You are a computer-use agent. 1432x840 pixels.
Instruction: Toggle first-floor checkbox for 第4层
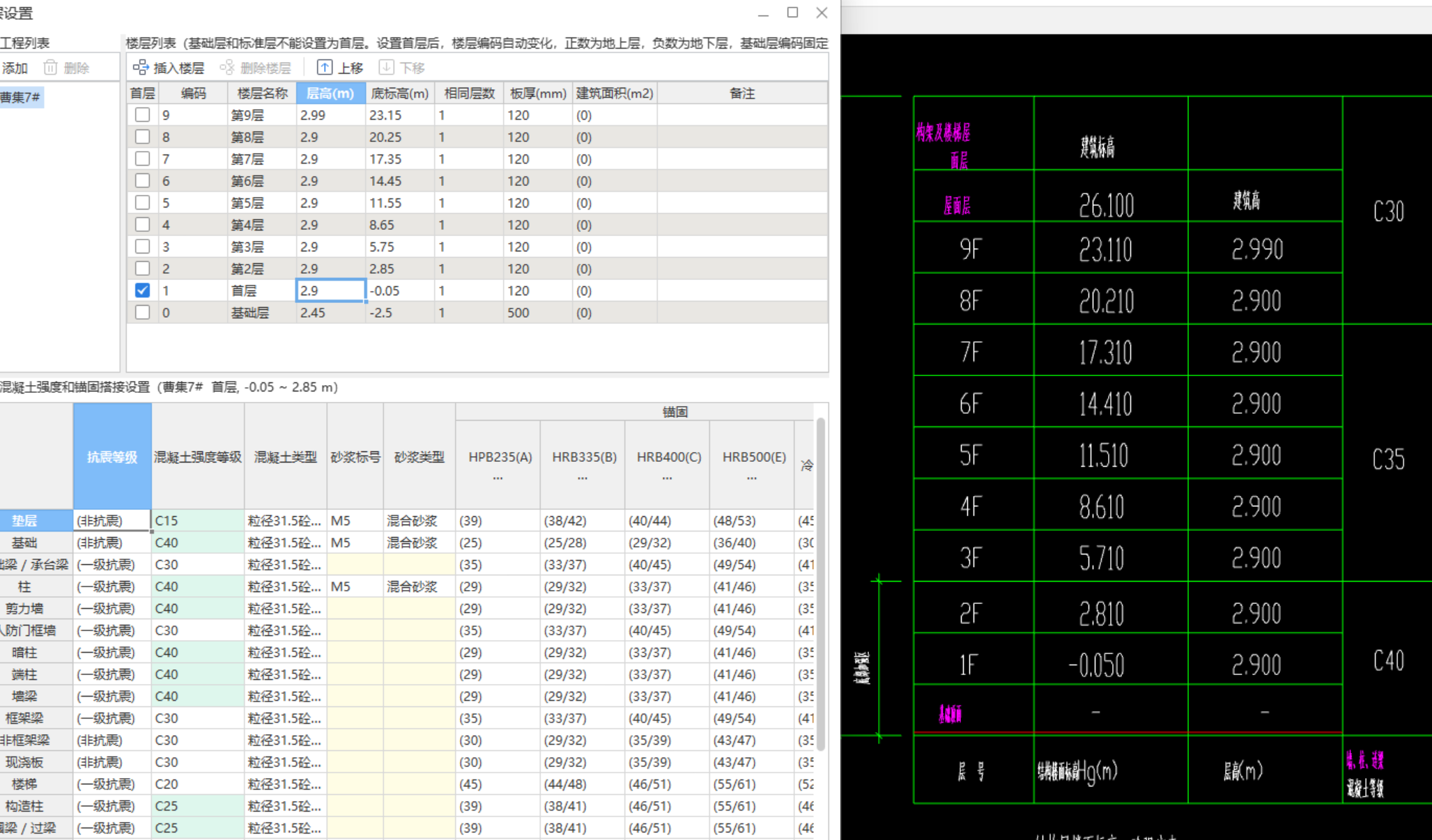pos(142,225)
